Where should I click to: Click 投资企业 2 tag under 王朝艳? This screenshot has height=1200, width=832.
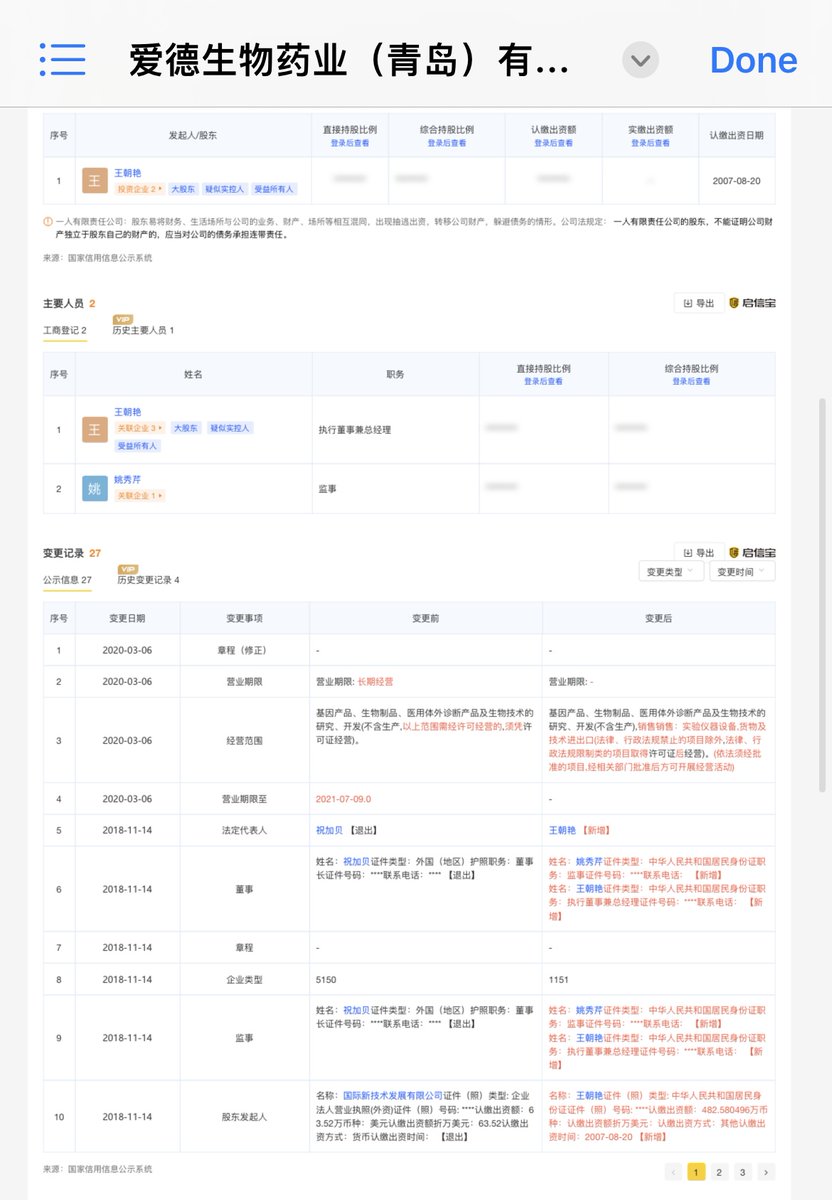[139, 189]
